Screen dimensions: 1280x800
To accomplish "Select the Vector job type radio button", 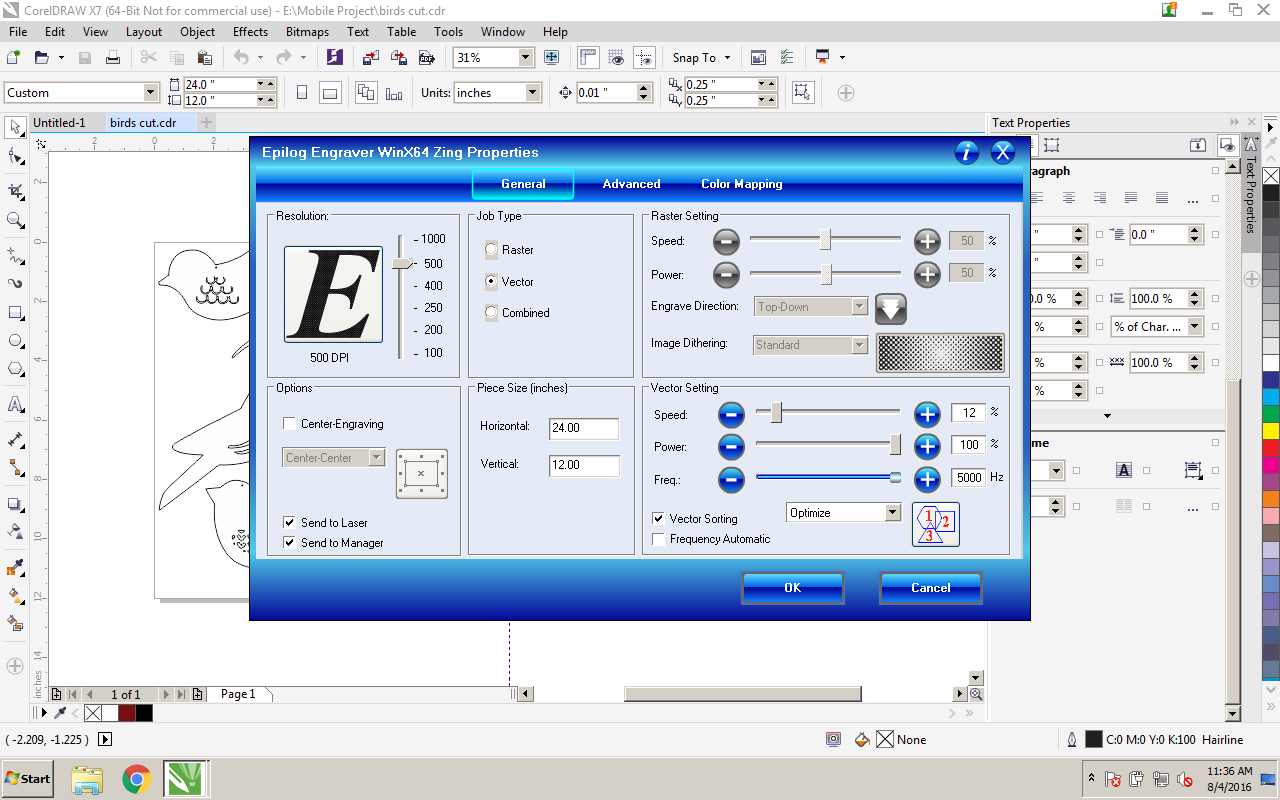I will point(491,282).
